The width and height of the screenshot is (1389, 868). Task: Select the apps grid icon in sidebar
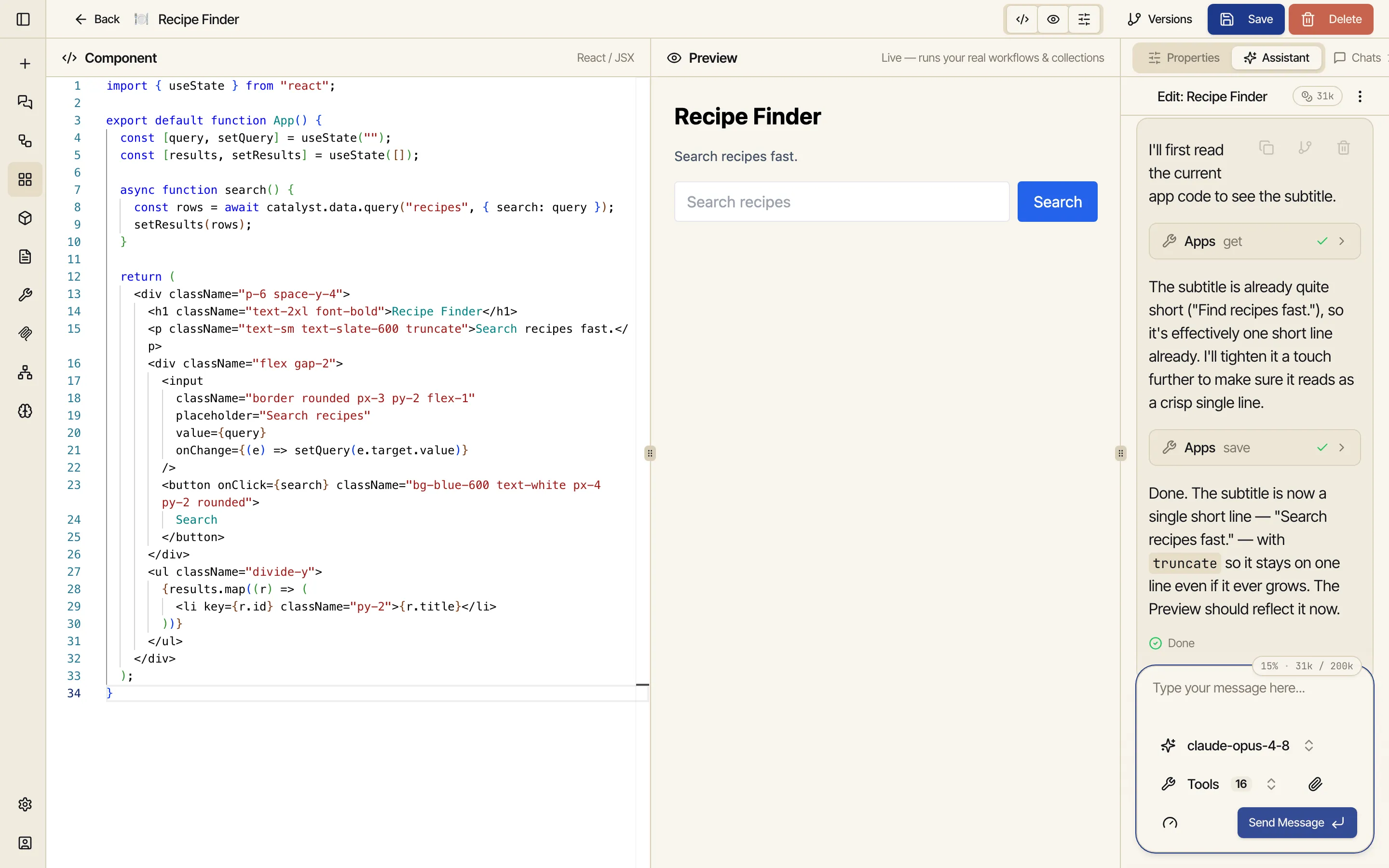pyautogui.click(x=25, y=179)
